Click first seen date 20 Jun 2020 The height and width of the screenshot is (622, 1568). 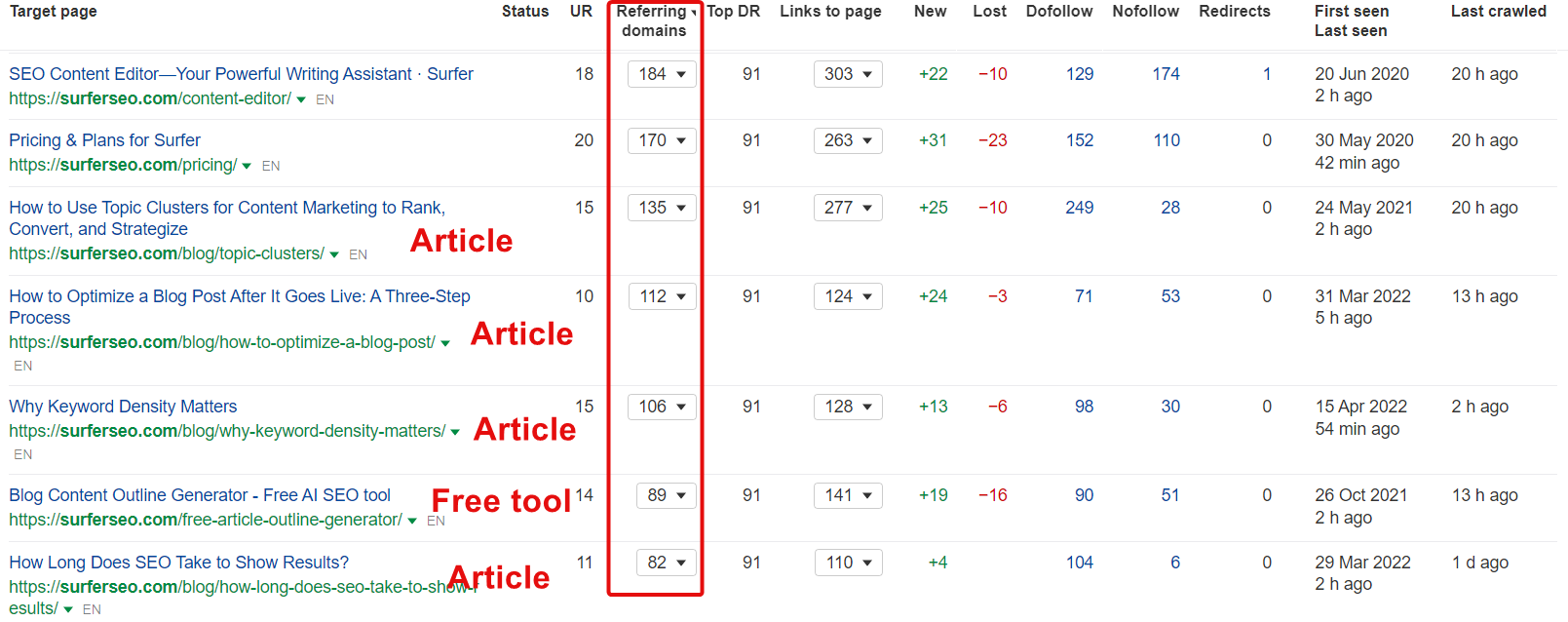pyautogui.click(x=1362, y=74)
